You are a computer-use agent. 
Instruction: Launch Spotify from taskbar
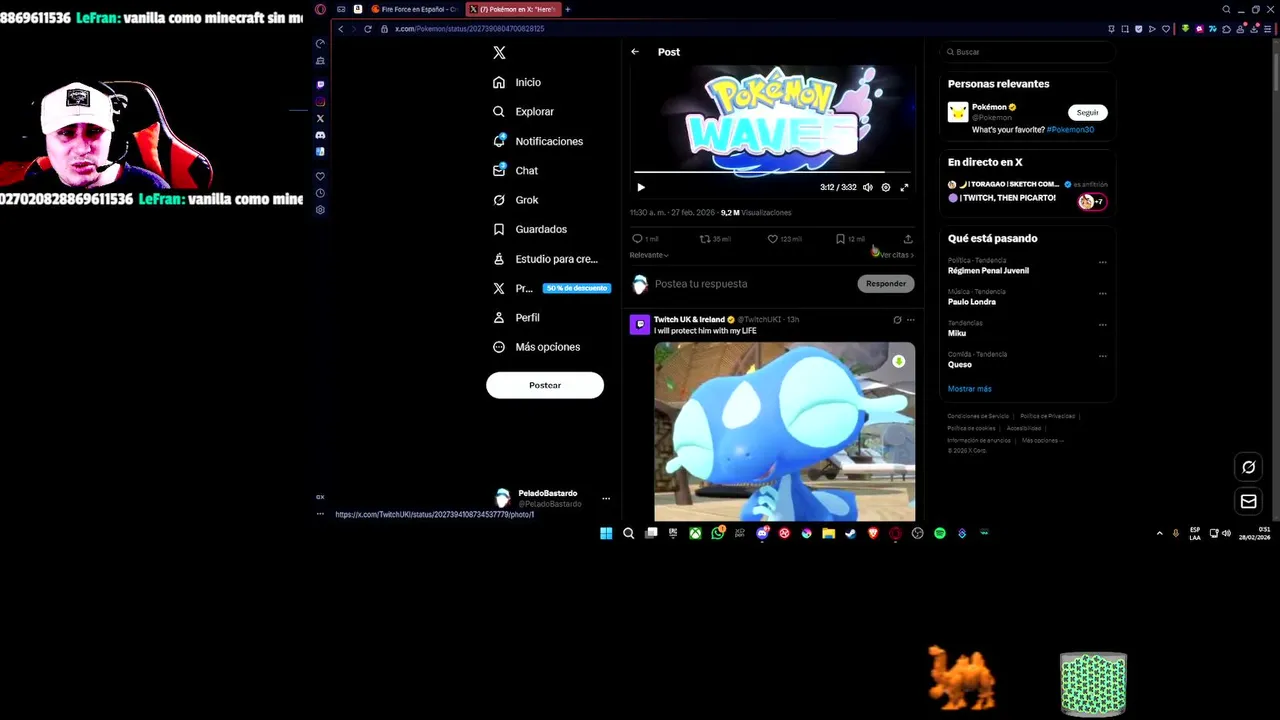click(940, 534)
